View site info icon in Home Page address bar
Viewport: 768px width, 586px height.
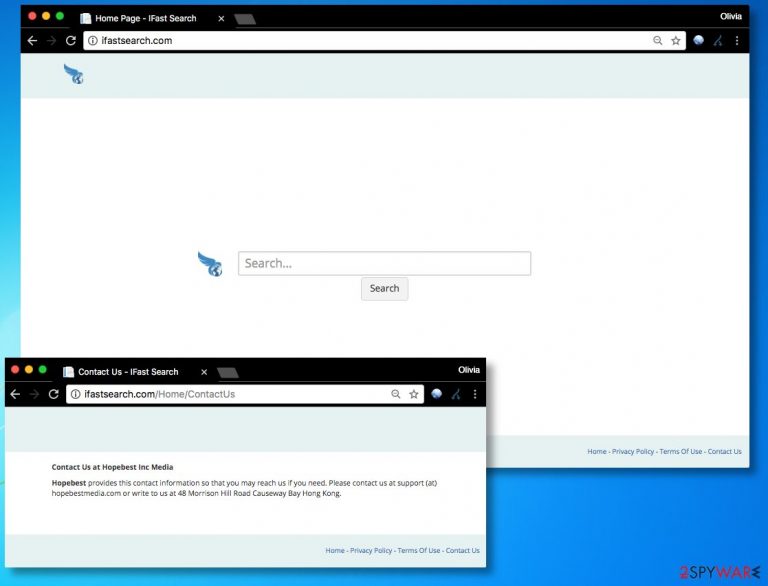93,41
